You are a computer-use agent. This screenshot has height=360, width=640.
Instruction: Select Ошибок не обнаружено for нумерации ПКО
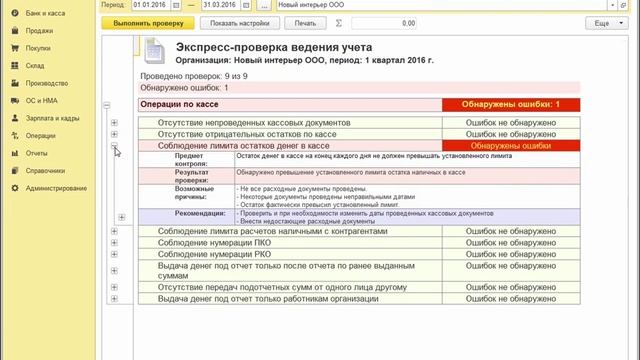tap(511, 242)
